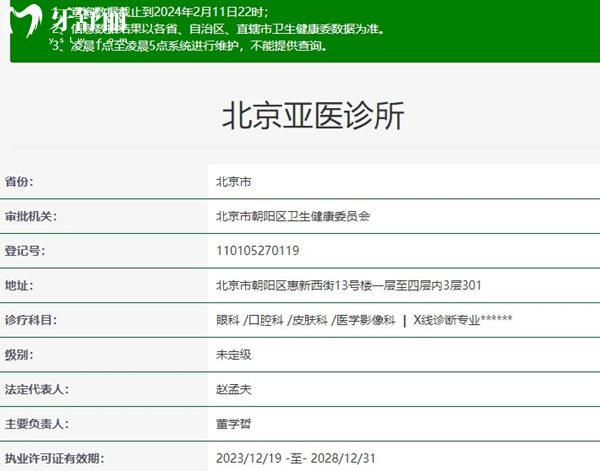
Task: Click the 级别 label
Action: click(19, 355)
